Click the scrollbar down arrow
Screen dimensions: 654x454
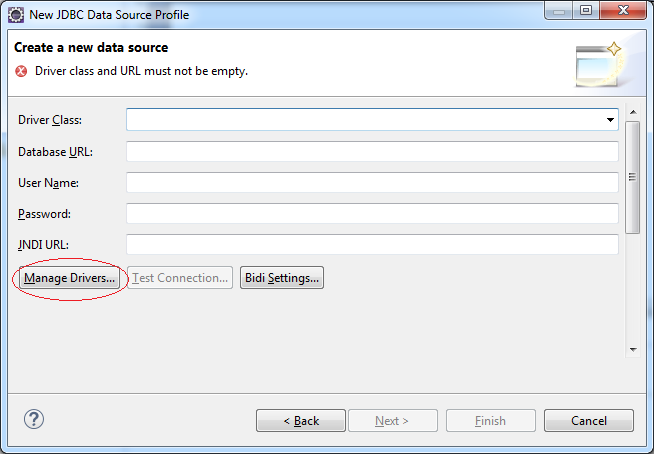[x=633, y=350]
